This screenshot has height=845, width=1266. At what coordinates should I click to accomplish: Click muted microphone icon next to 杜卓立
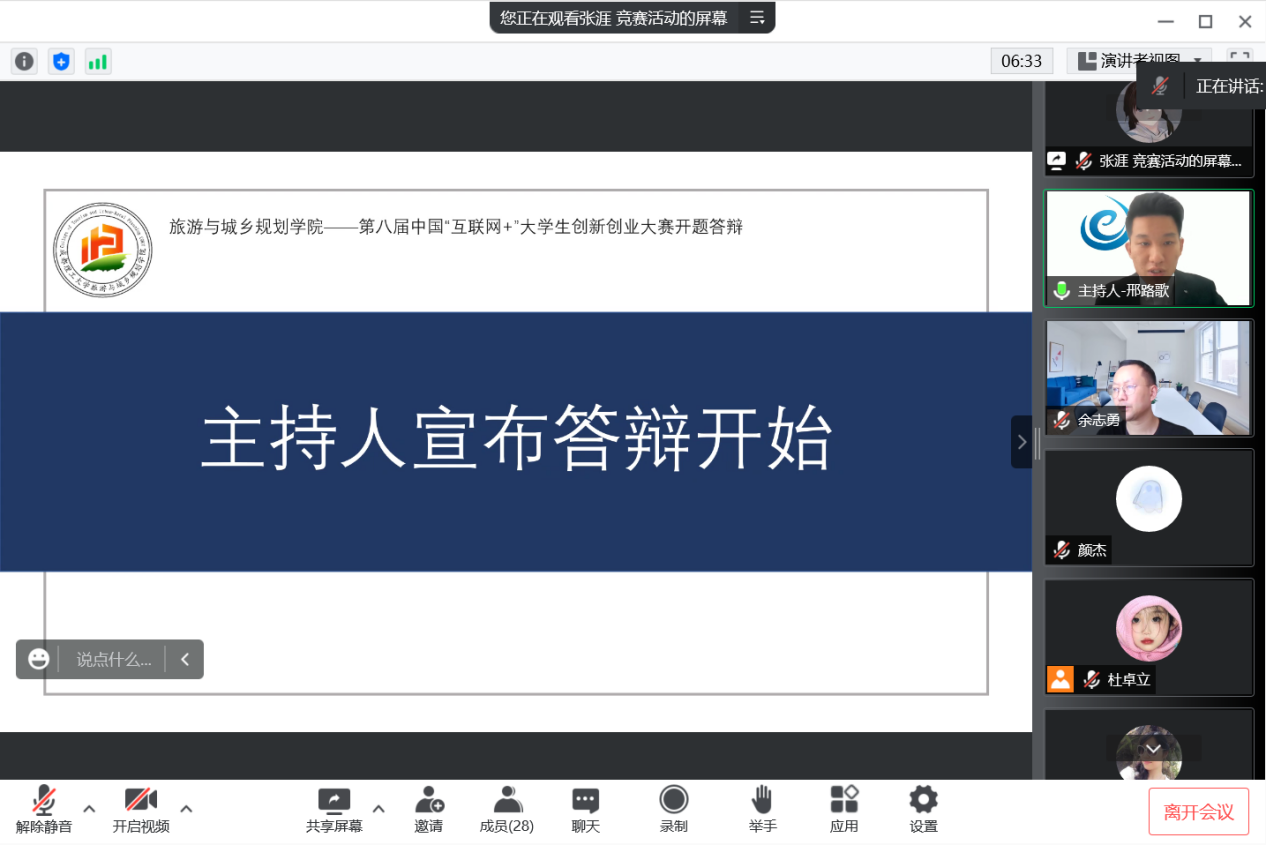(1092, 680)
